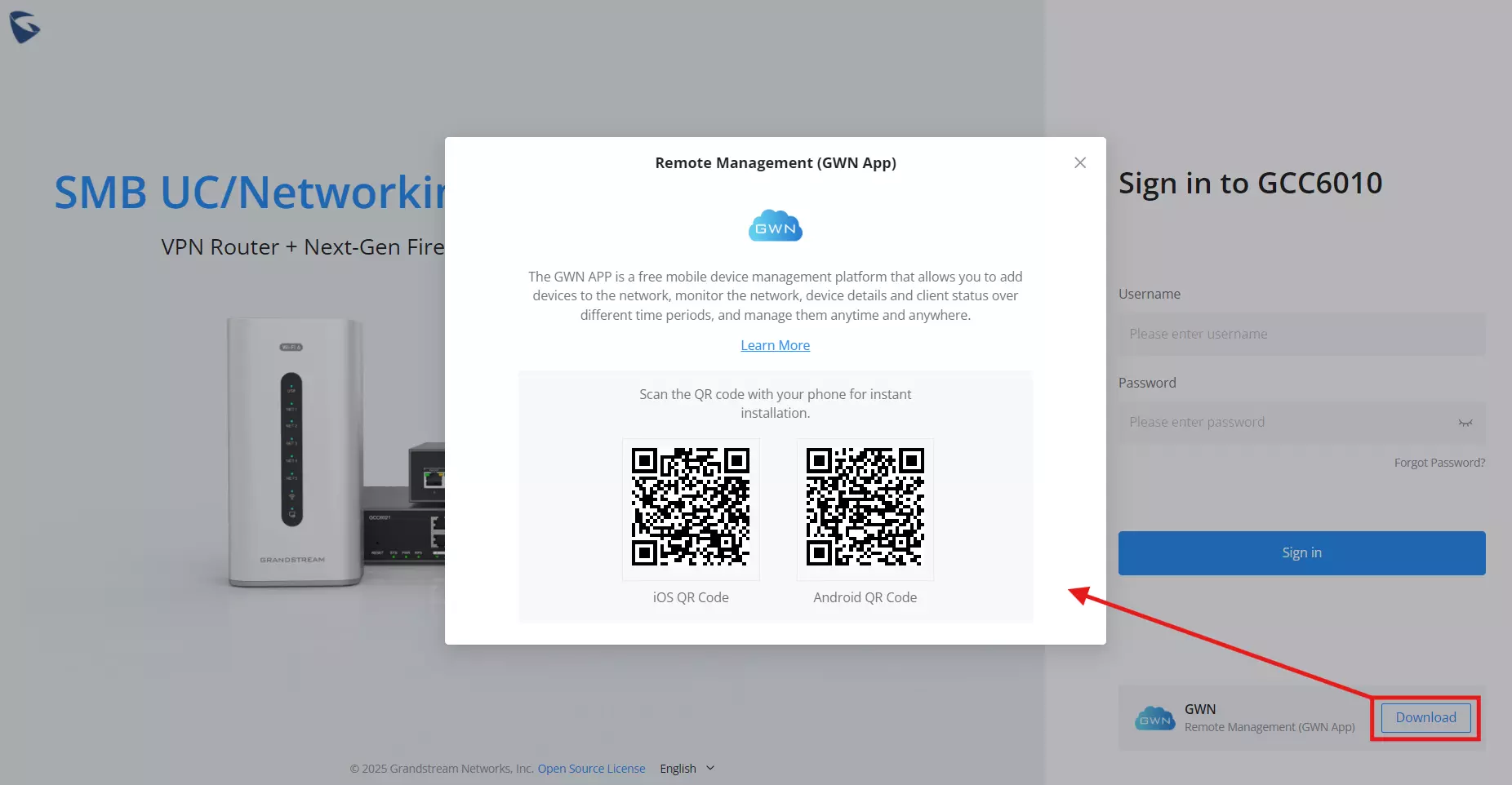Focus the Password input field
The height and width of the screenshot is (785, 1512).
[x=1301, y=422]
